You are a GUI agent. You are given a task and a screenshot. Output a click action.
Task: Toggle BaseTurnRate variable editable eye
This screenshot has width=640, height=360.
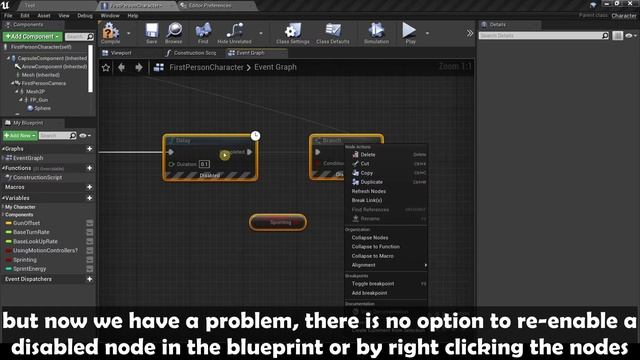(x=90, y=232)
